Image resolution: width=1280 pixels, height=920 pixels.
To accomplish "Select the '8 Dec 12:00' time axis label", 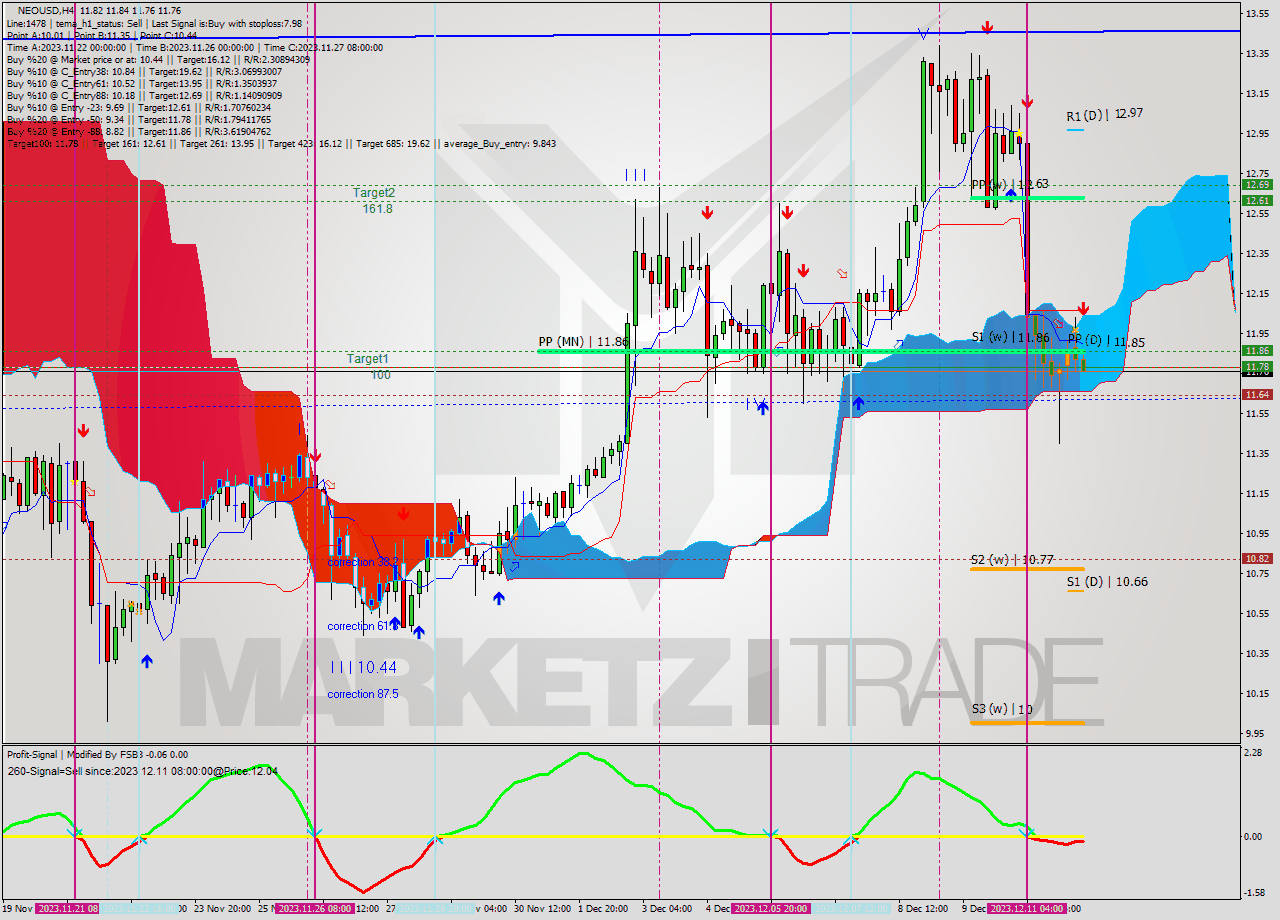I will click(x=923, y=909).
